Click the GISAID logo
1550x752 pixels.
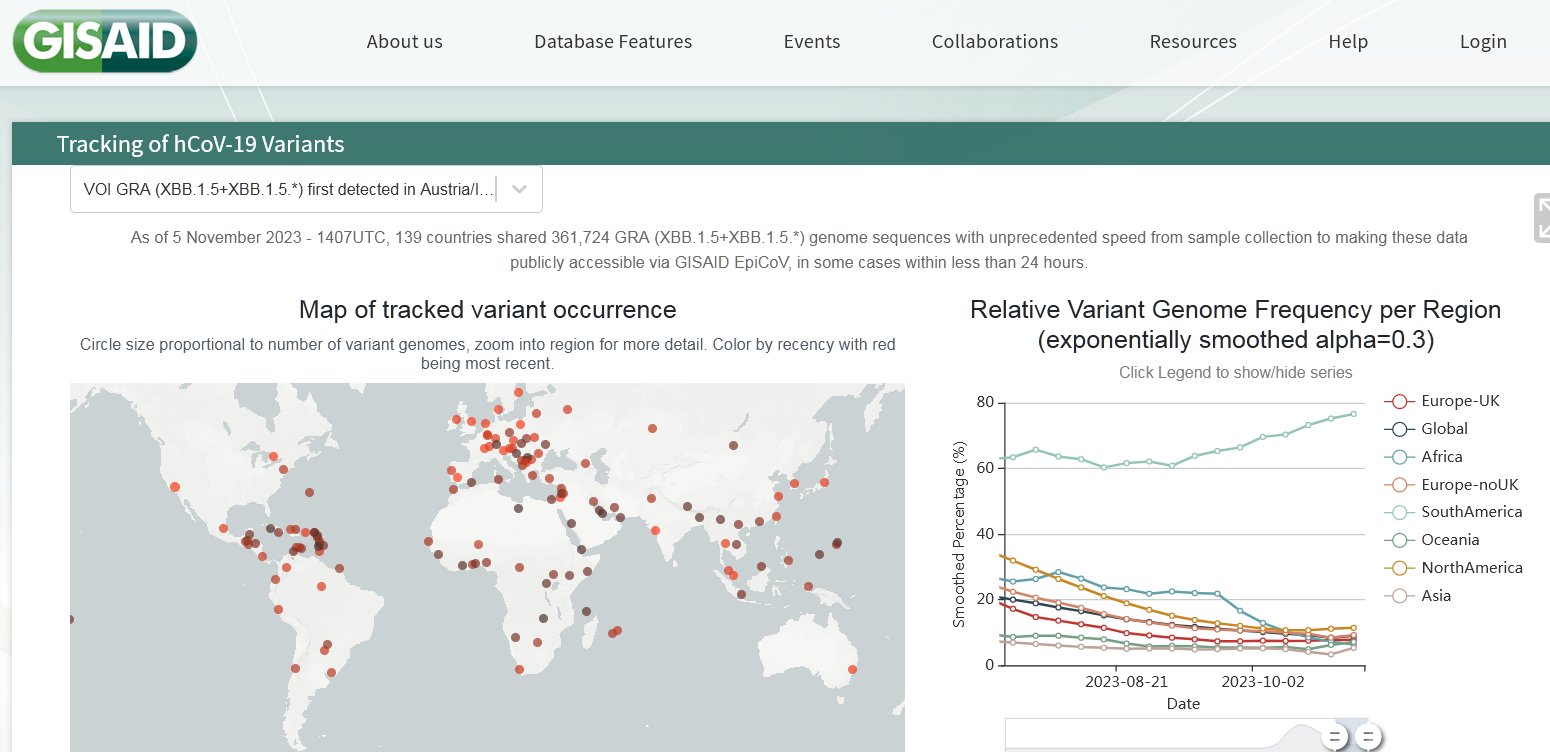(104, 42)
